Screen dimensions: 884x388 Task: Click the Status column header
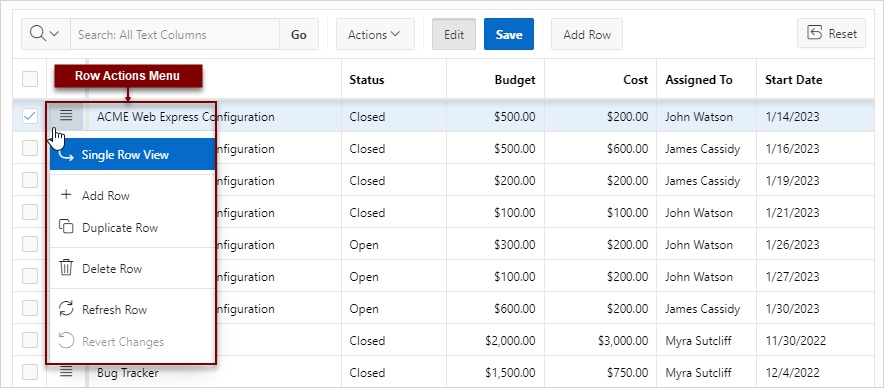coord(366,80)
